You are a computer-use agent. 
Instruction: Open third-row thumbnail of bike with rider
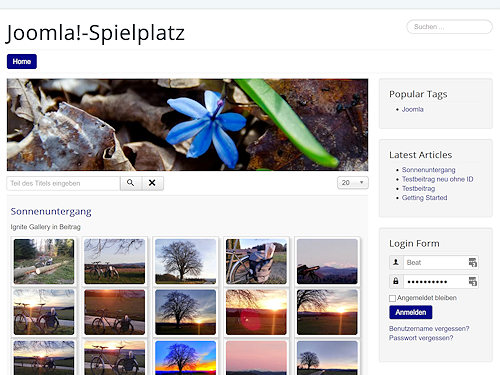[115, 358]
